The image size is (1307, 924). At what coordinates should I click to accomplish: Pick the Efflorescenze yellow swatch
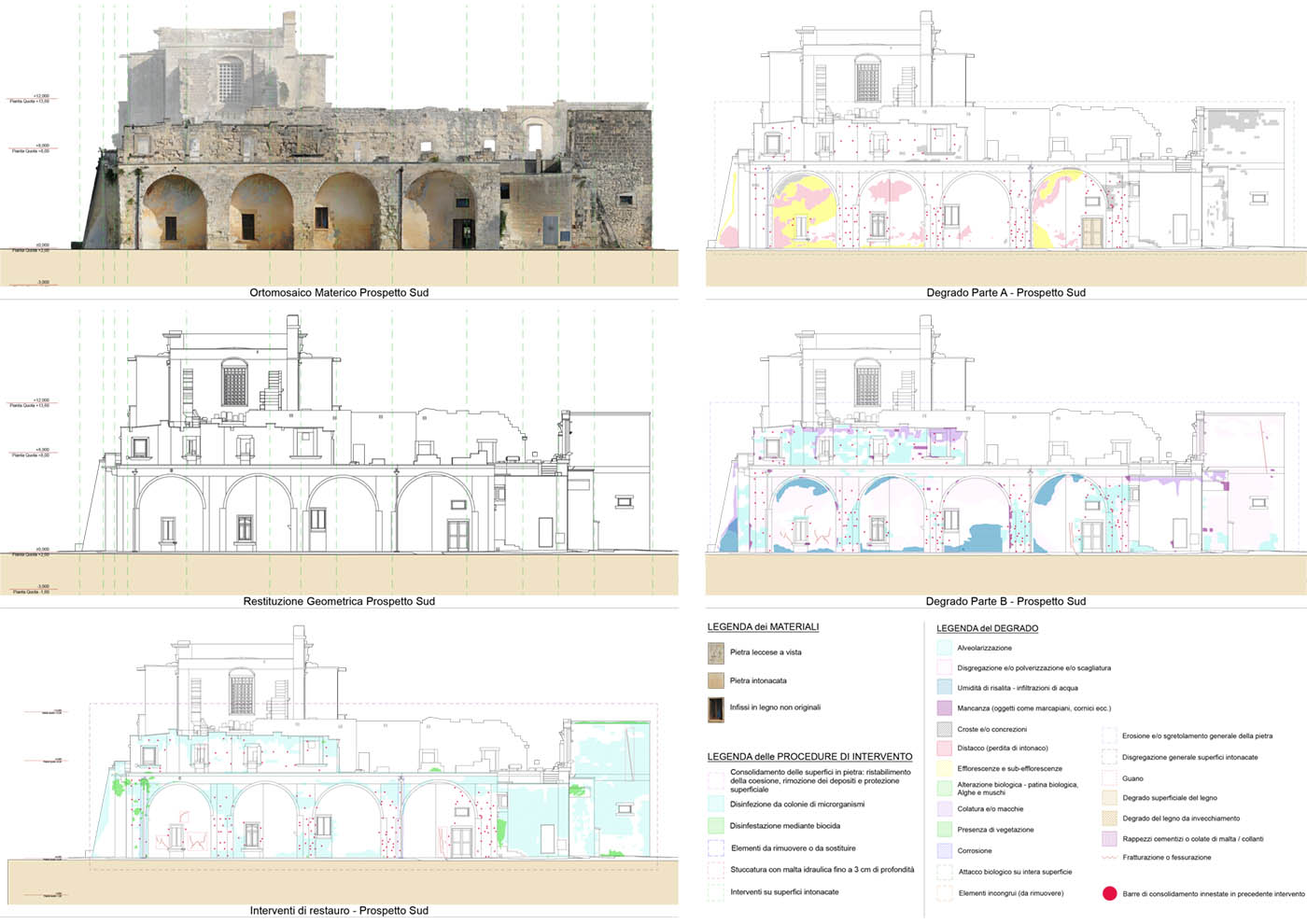[944, 768]
